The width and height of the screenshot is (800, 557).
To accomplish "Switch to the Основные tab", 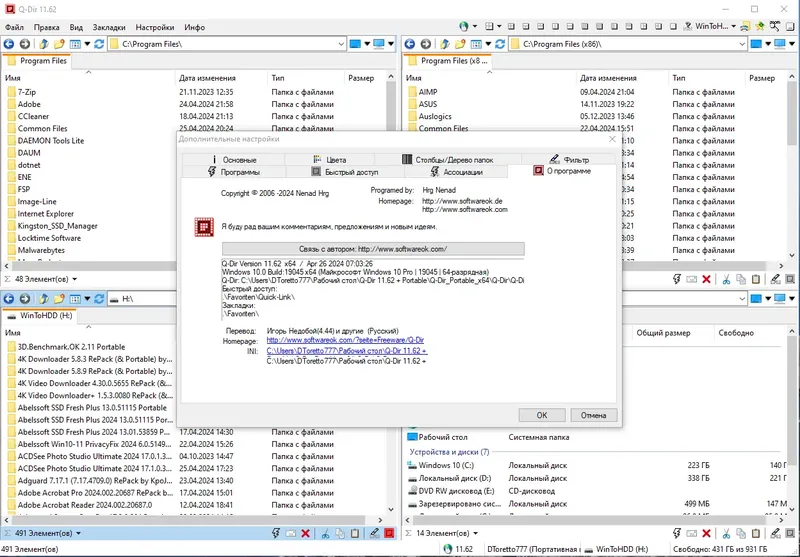I will click(233, 160).
